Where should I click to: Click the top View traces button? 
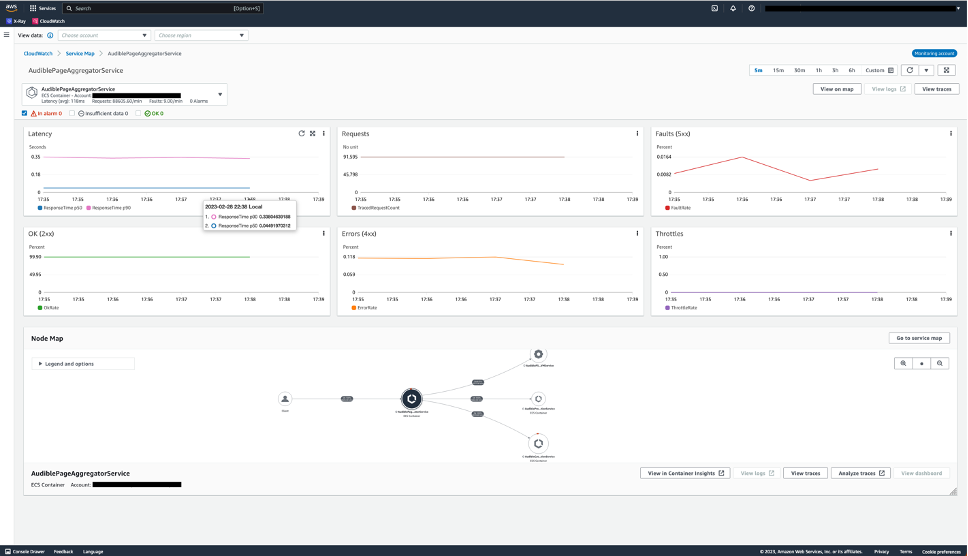[x=937, y=89]
